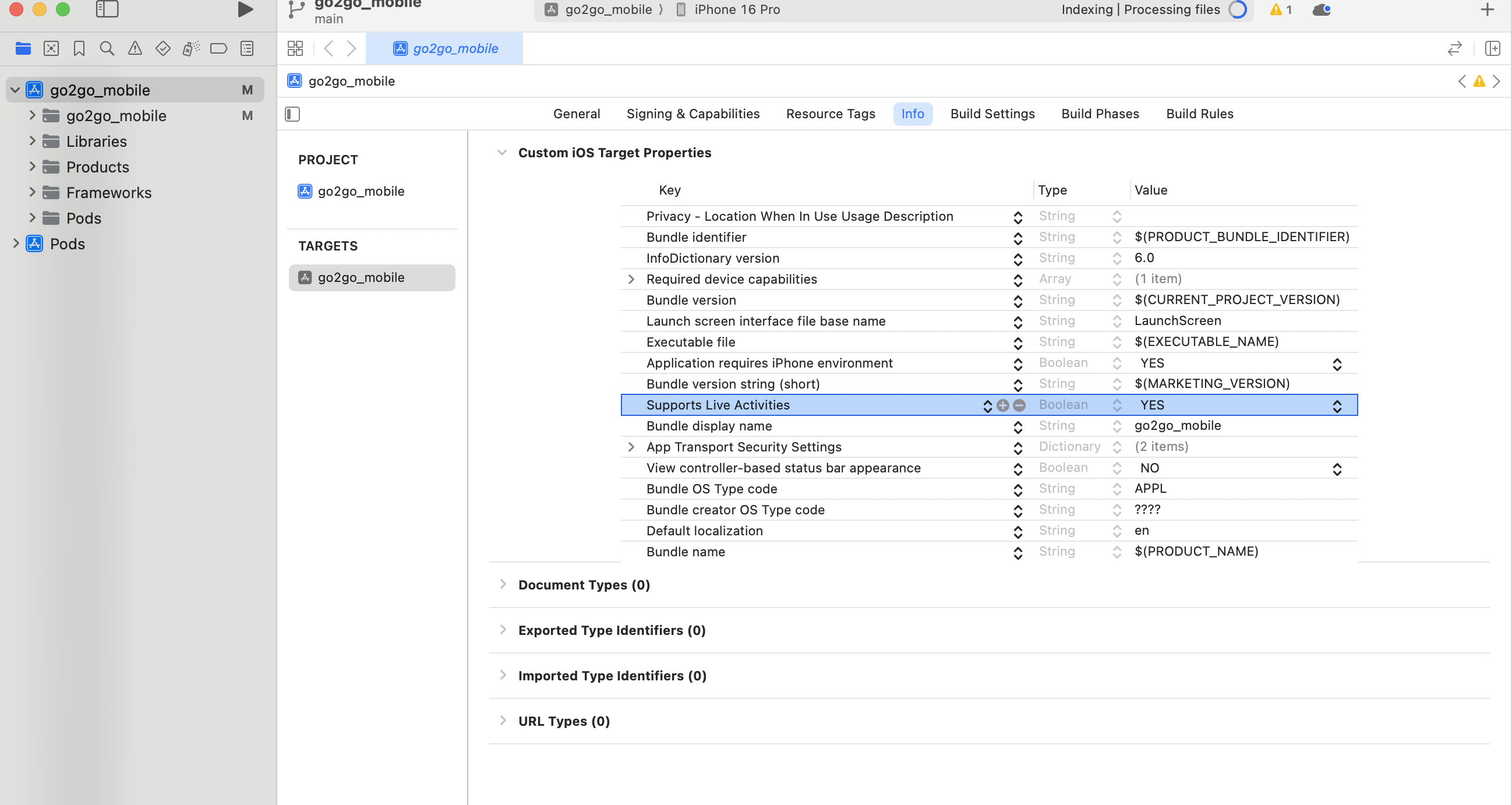This screenshot has height=805, width=1512.
Task: Jump to previous issue in jump bar
Action: [1461, 81]
